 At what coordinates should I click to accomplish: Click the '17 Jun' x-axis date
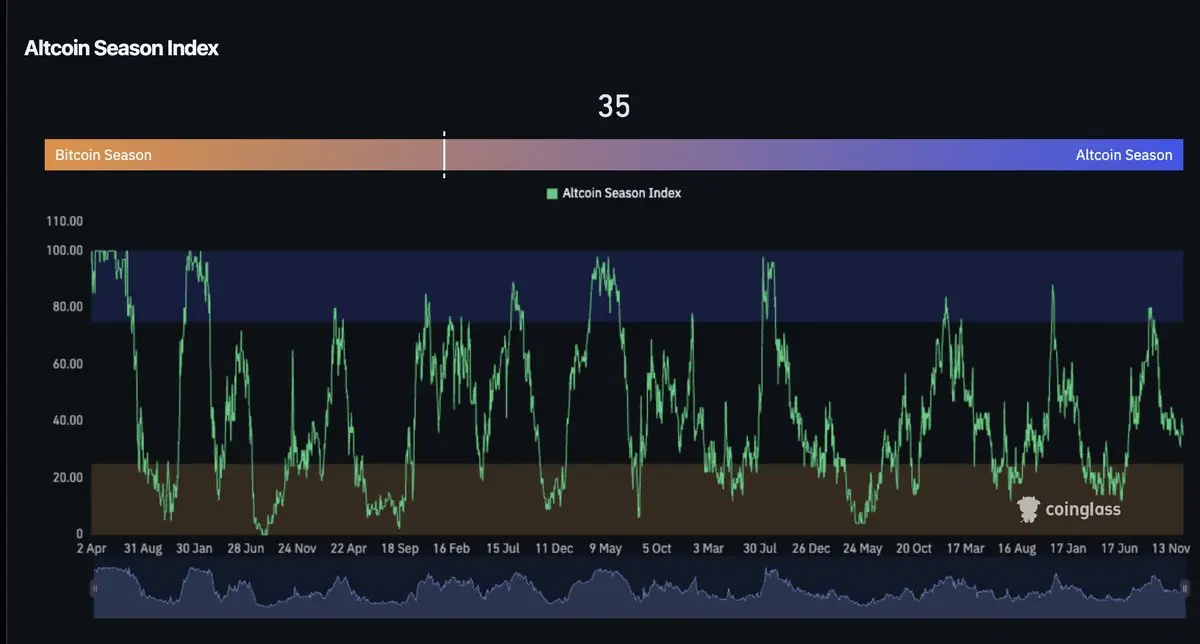(x=1120, y=549)
